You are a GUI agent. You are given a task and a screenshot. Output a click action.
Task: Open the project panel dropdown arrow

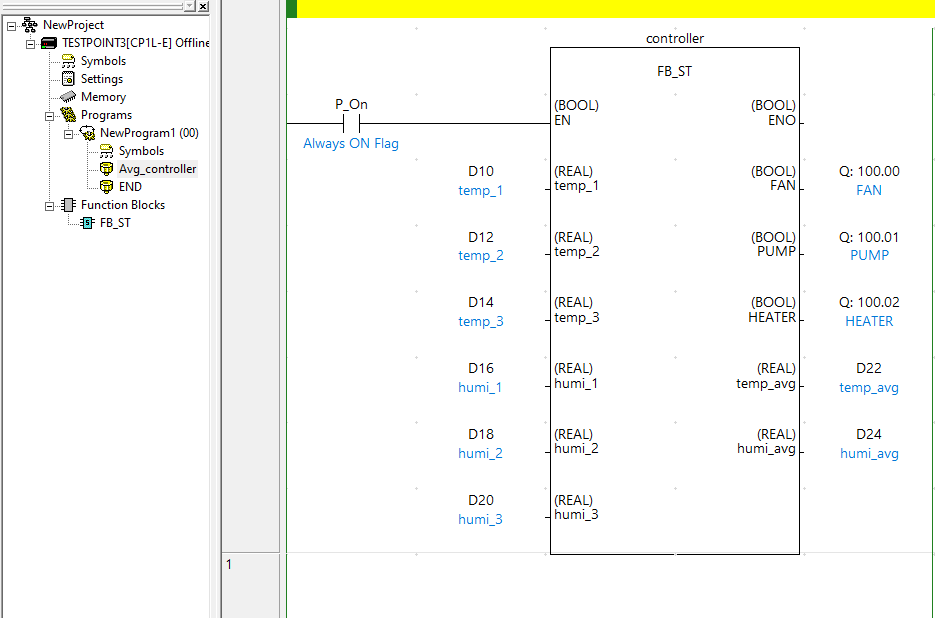(190, 5)
